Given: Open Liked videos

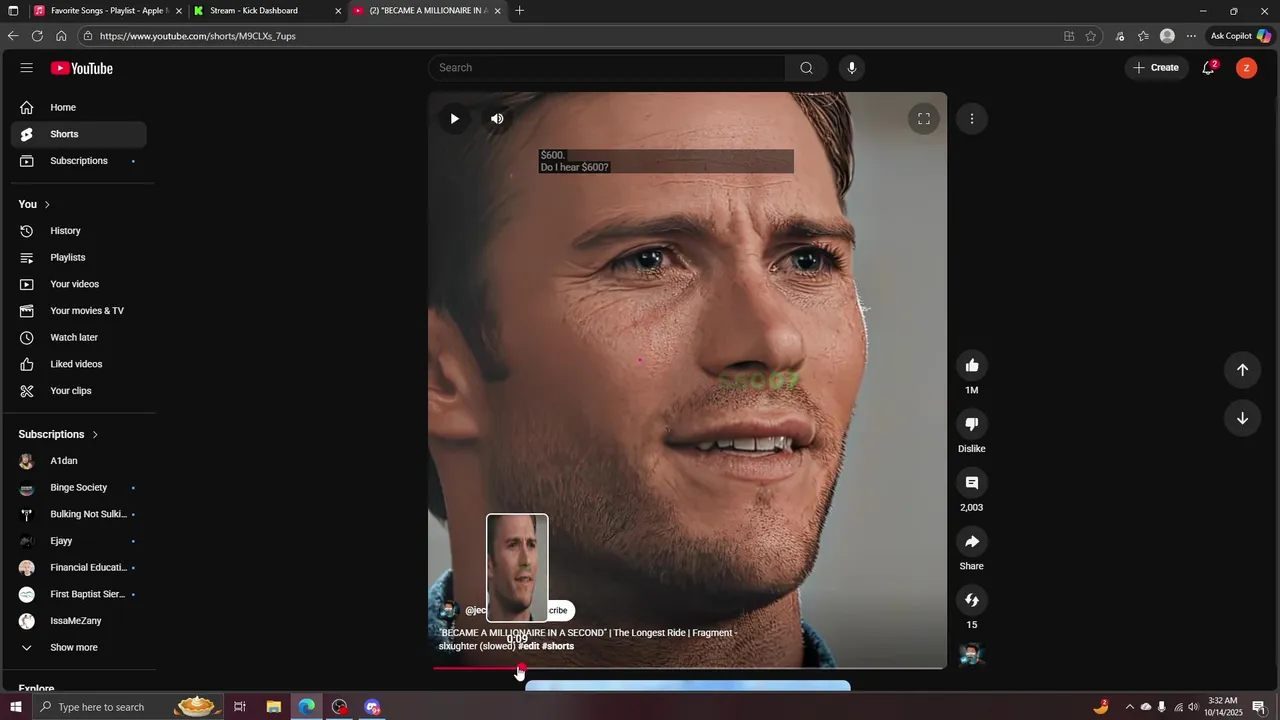Looking at the screenshot, I should 79,364.
